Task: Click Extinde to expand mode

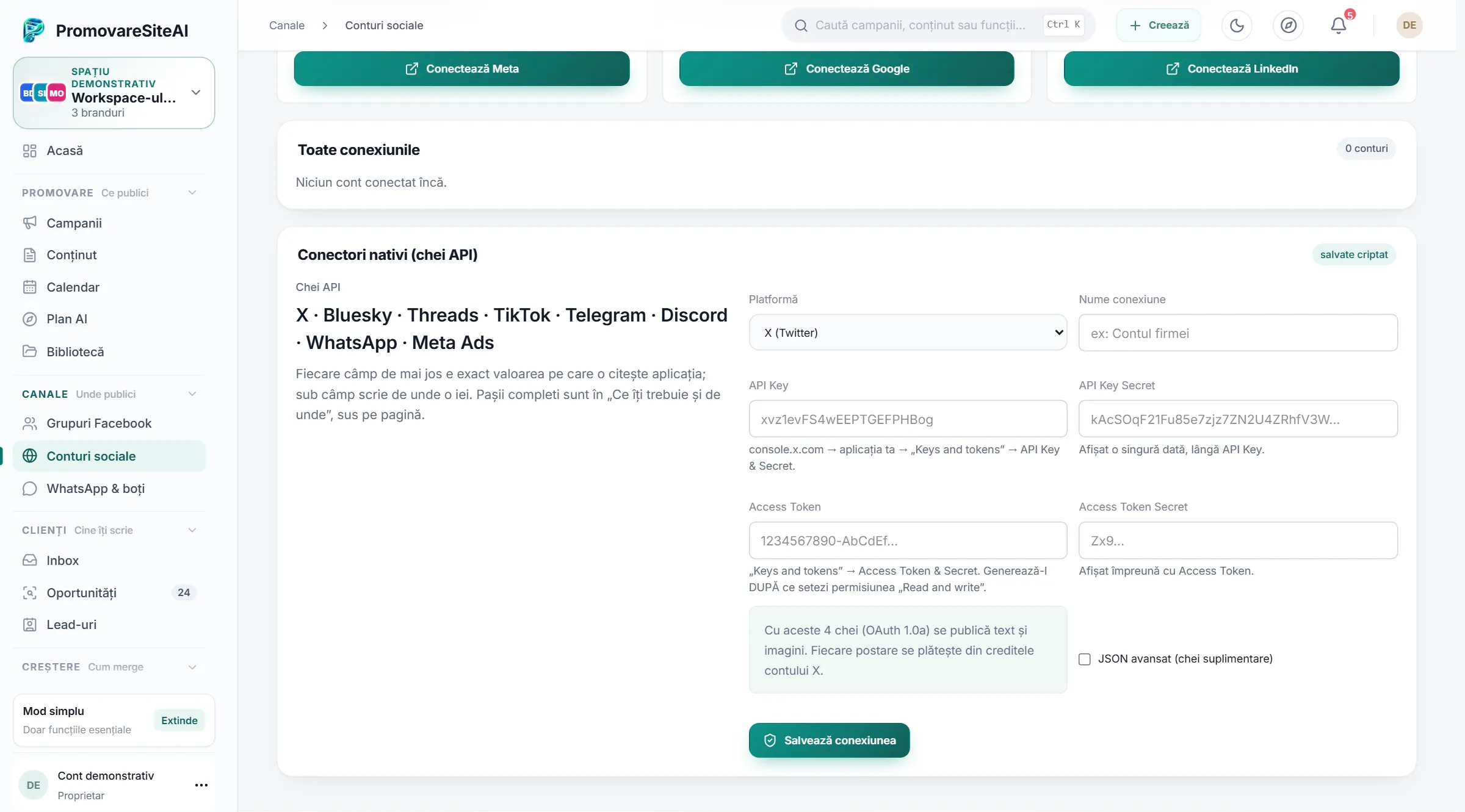Action: [179, 720]
